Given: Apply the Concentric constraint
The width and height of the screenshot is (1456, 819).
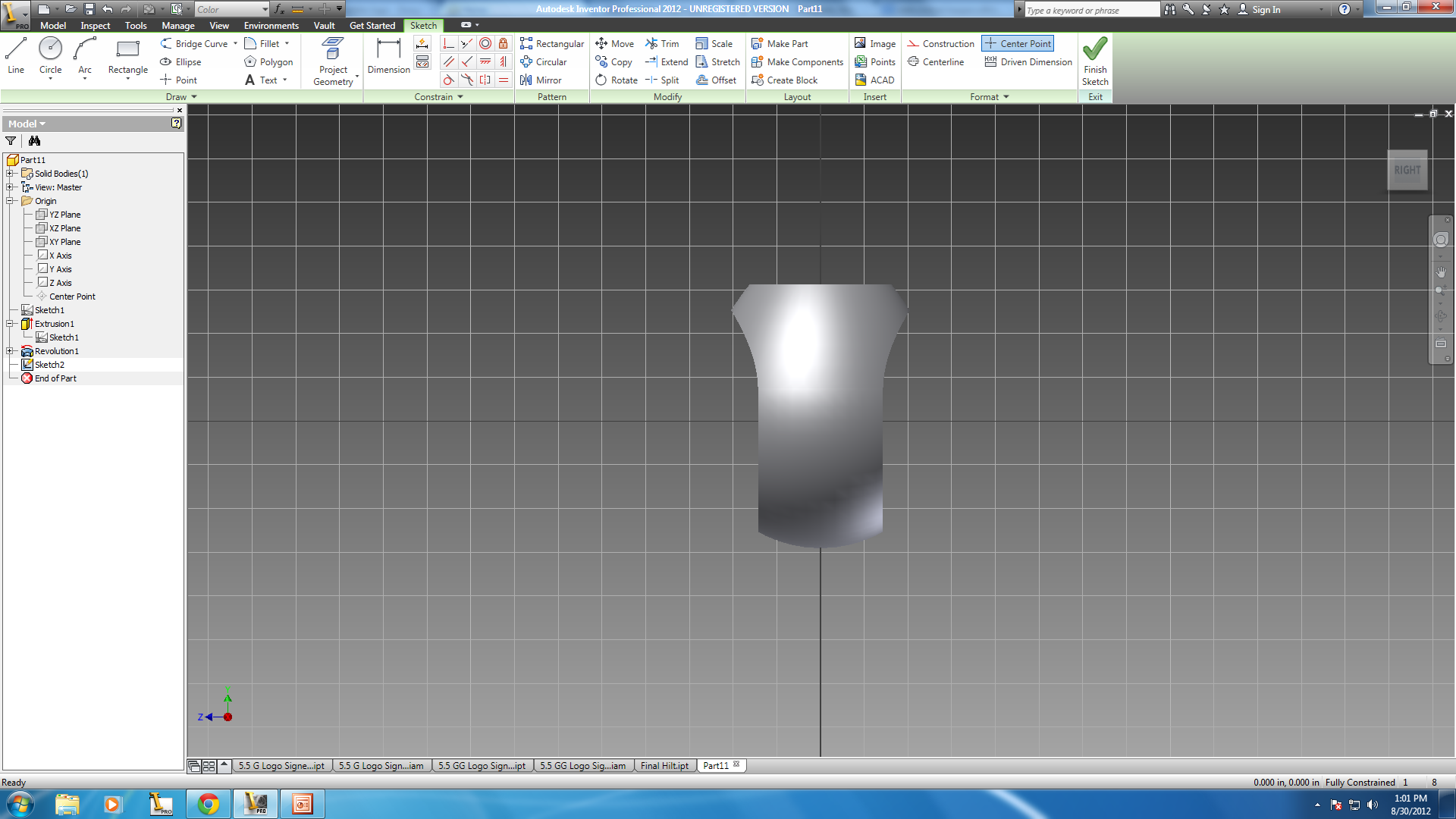Looking at the screenshot, I should (x=485, y=43).
